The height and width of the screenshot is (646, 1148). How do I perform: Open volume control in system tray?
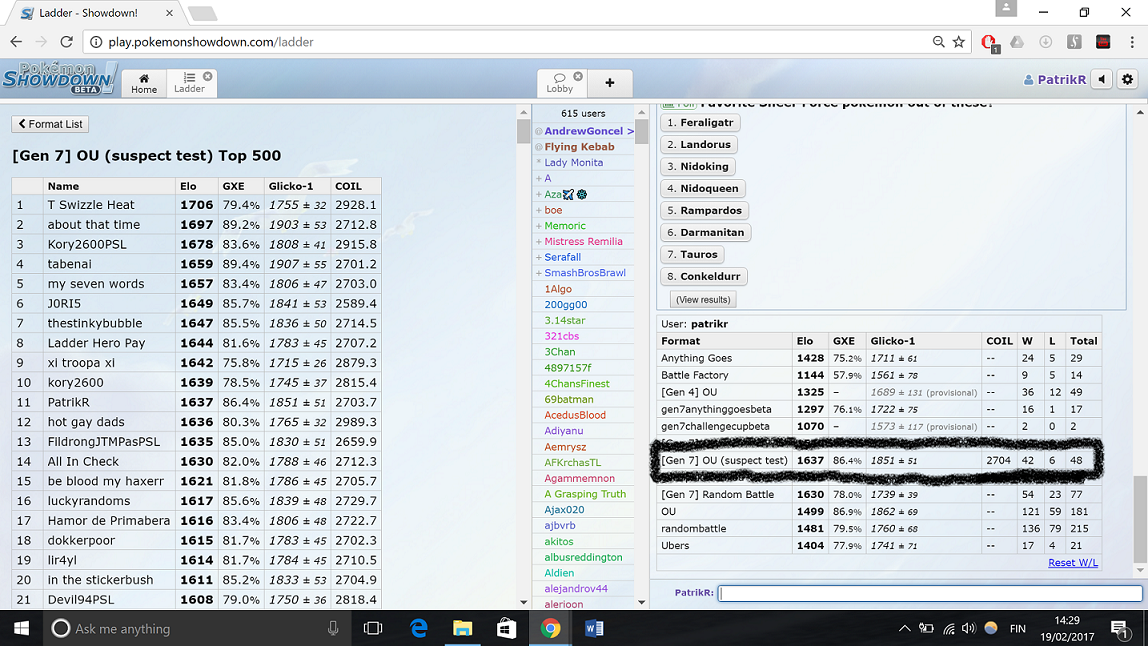click(969, 628)
